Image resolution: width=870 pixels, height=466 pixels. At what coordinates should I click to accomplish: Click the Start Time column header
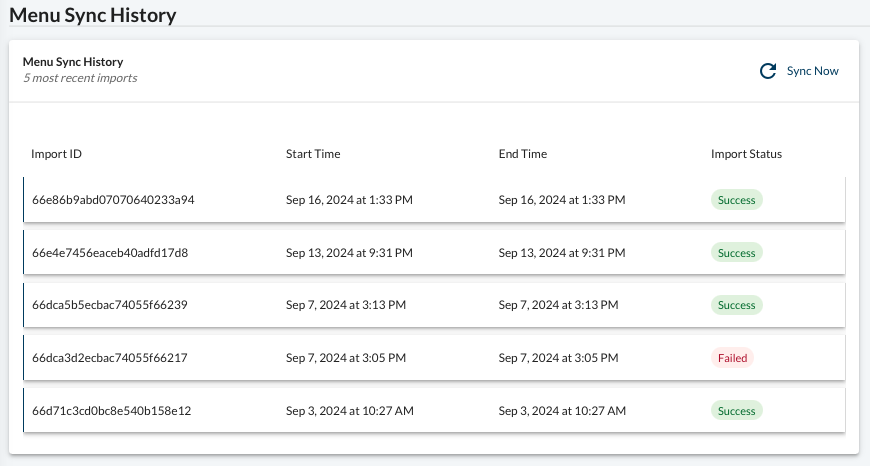pyautogui.click(x=313, y=154)
